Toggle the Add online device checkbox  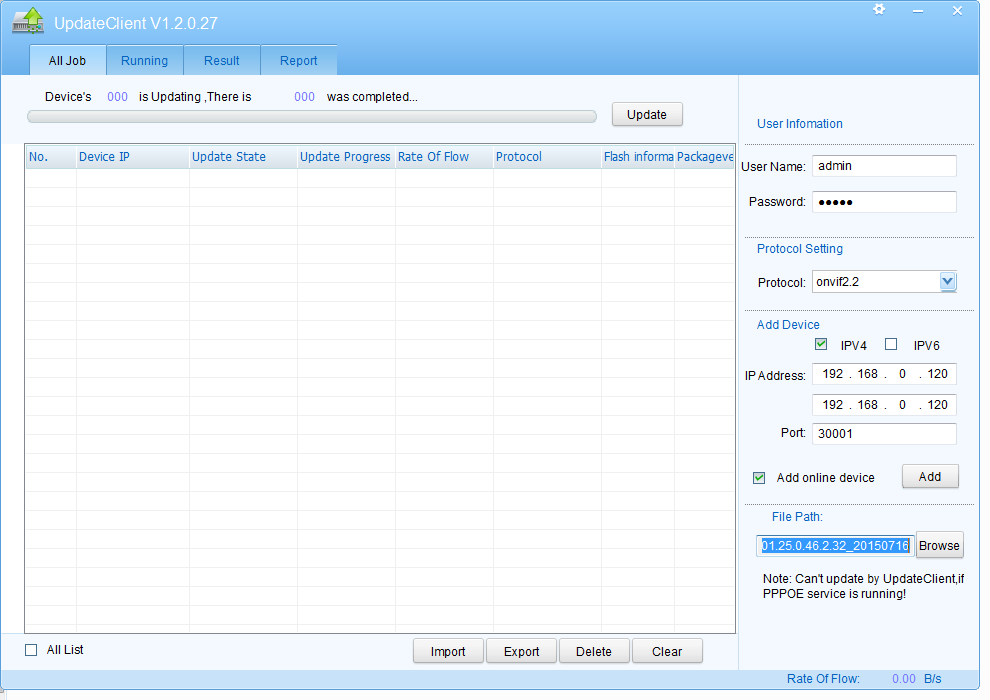(x=759, y=478)
